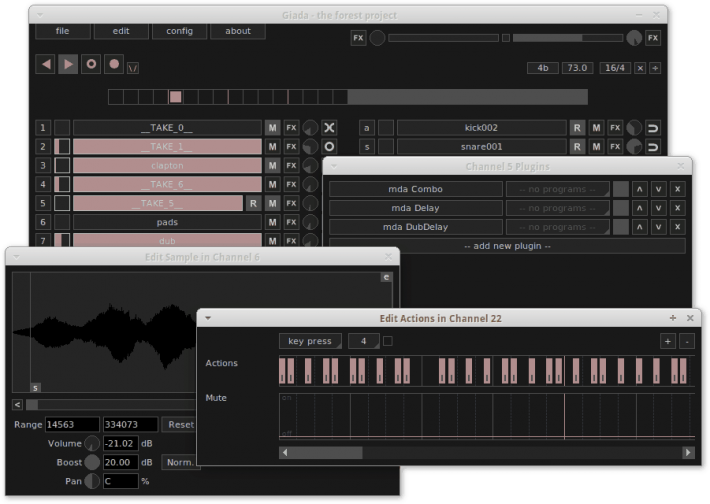Screen dimensions: 710x504
Task: Open FX for the kick002 channel
Action: [x=615, y=128]
